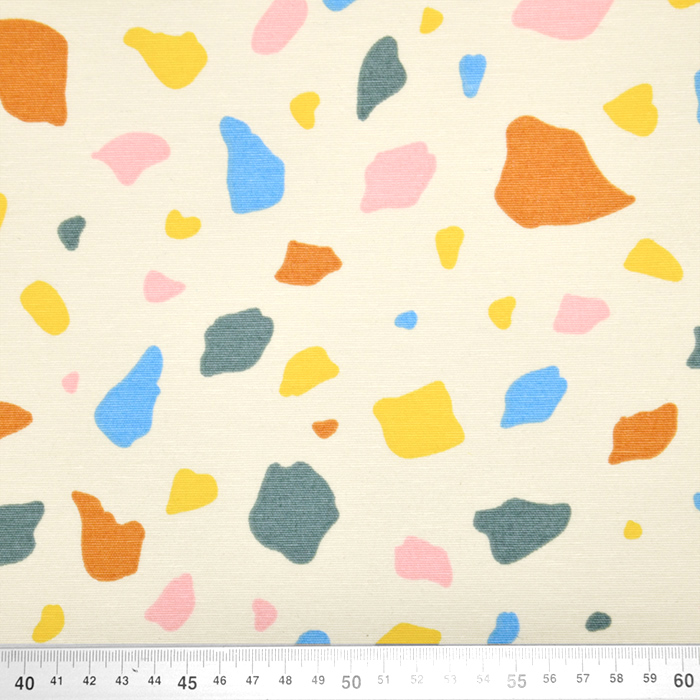Select the tiny yellow dot at lower right
The width and height of the screenshot is (700, 700).
(632, 530)
